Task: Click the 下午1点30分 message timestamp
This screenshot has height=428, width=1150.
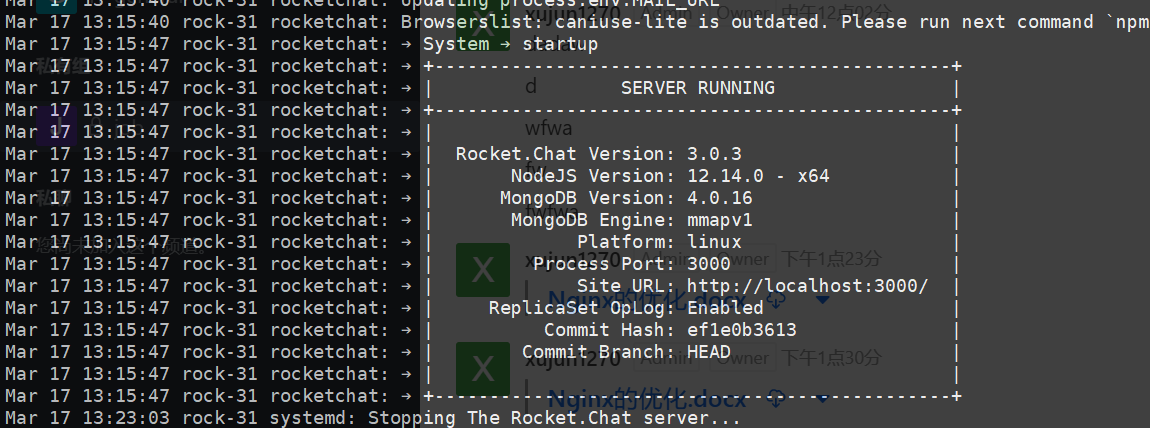Action: tap(831, 358)
